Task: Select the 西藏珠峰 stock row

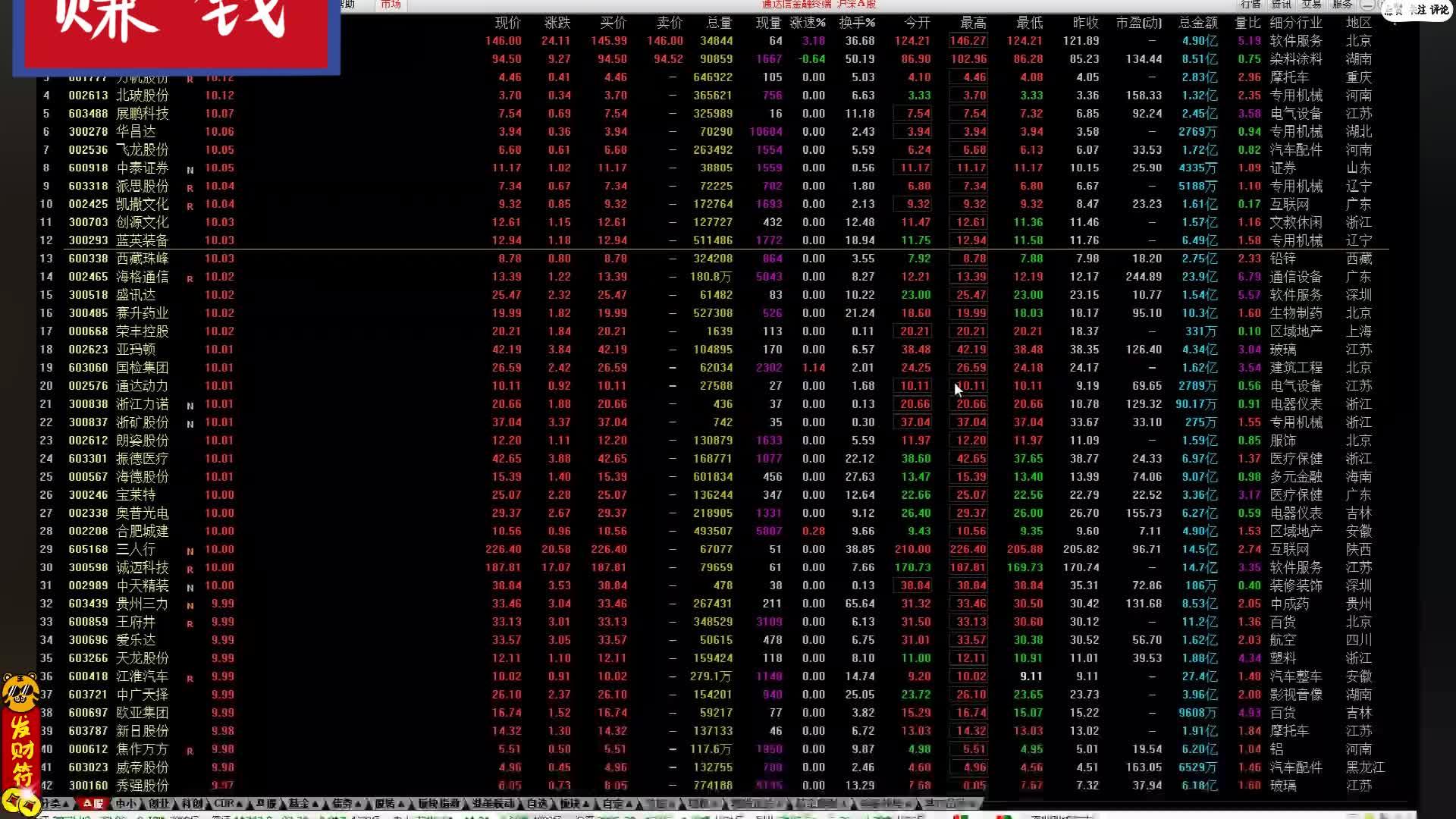Action: click(x=143, y=259)
